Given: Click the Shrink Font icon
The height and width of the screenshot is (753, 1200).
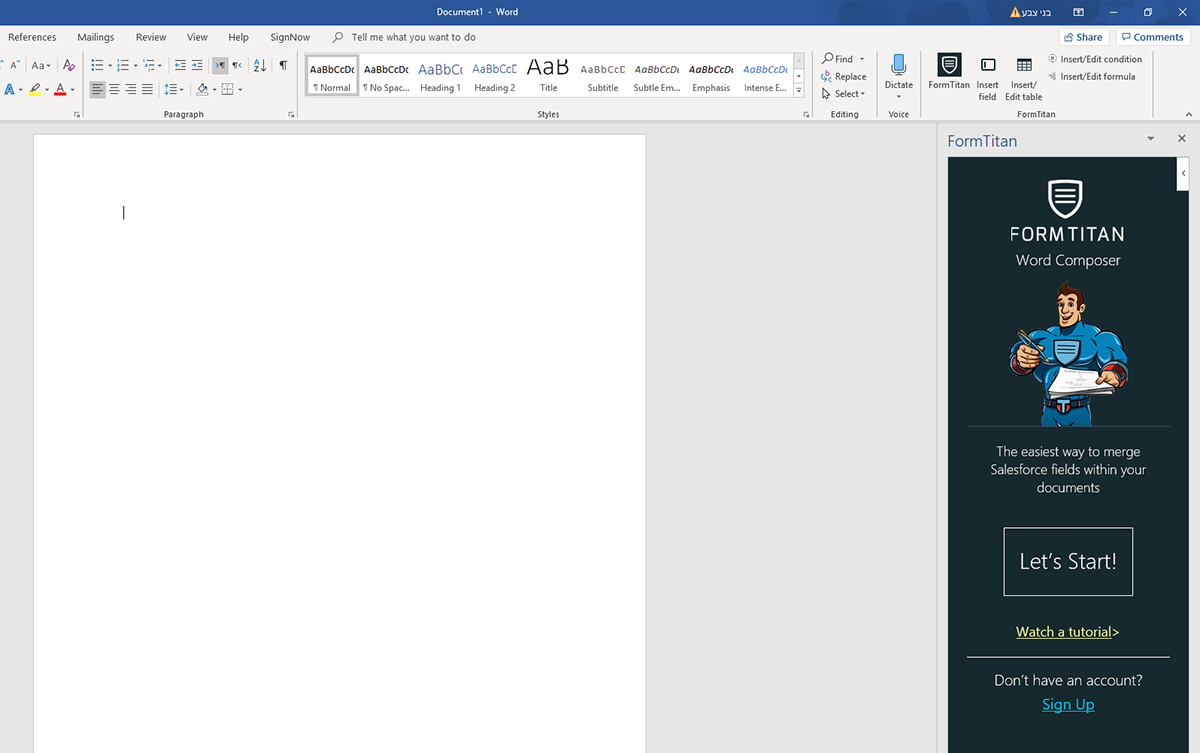Looking at the screenshot, I should (x=14, y=65).
